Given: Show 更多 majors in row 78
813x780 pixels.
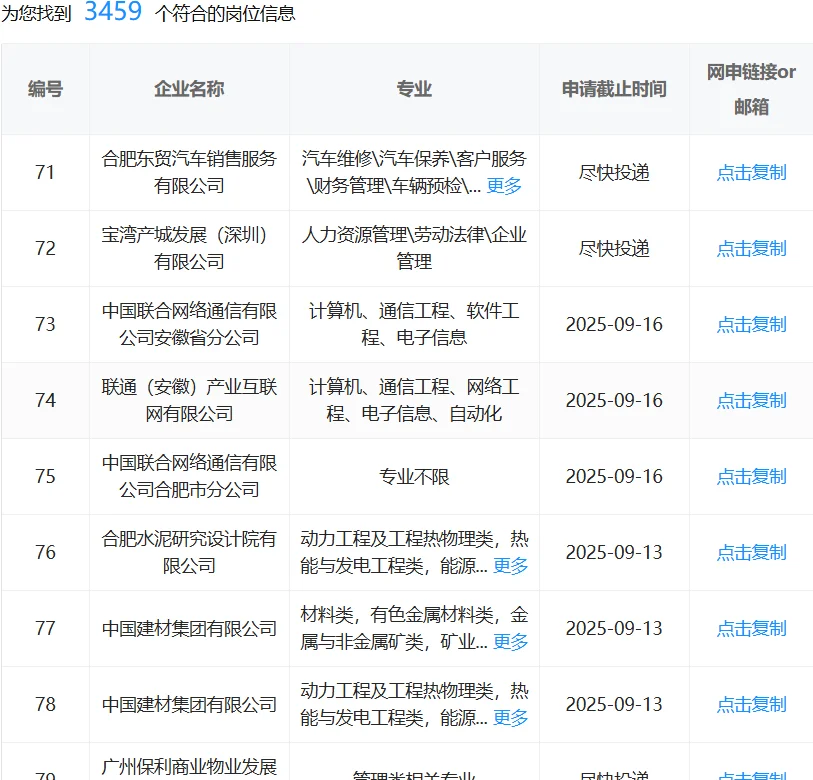Looking at the screenshot, I should coord(510,718).
